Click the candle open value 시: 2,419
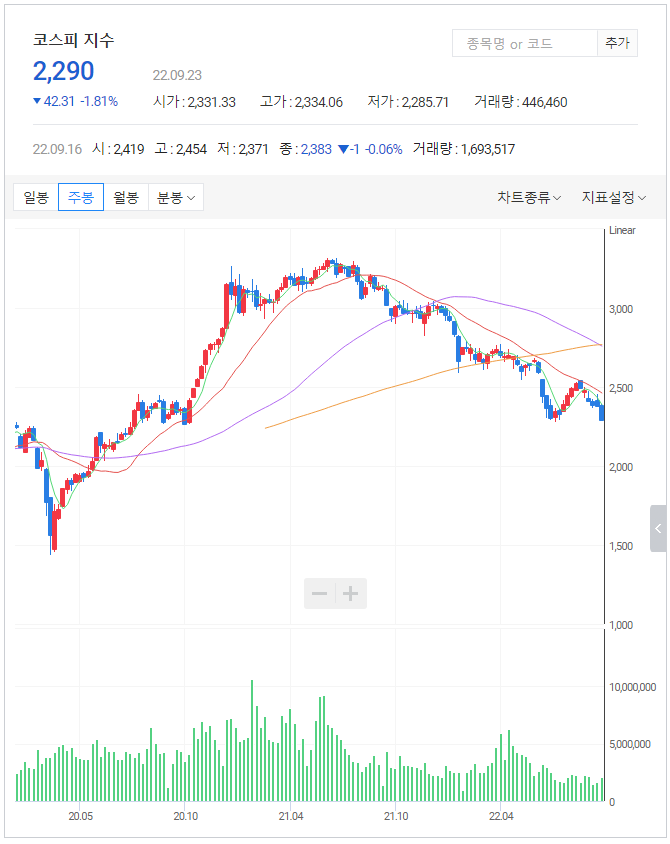The height and width of the screenshot is (844, 670). coord(118,149)
